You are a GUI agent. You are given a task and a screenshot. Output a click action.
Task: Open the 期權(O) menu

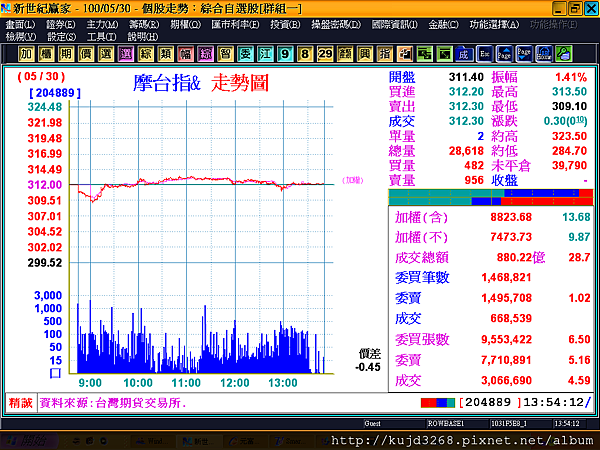tap(186, 25)
